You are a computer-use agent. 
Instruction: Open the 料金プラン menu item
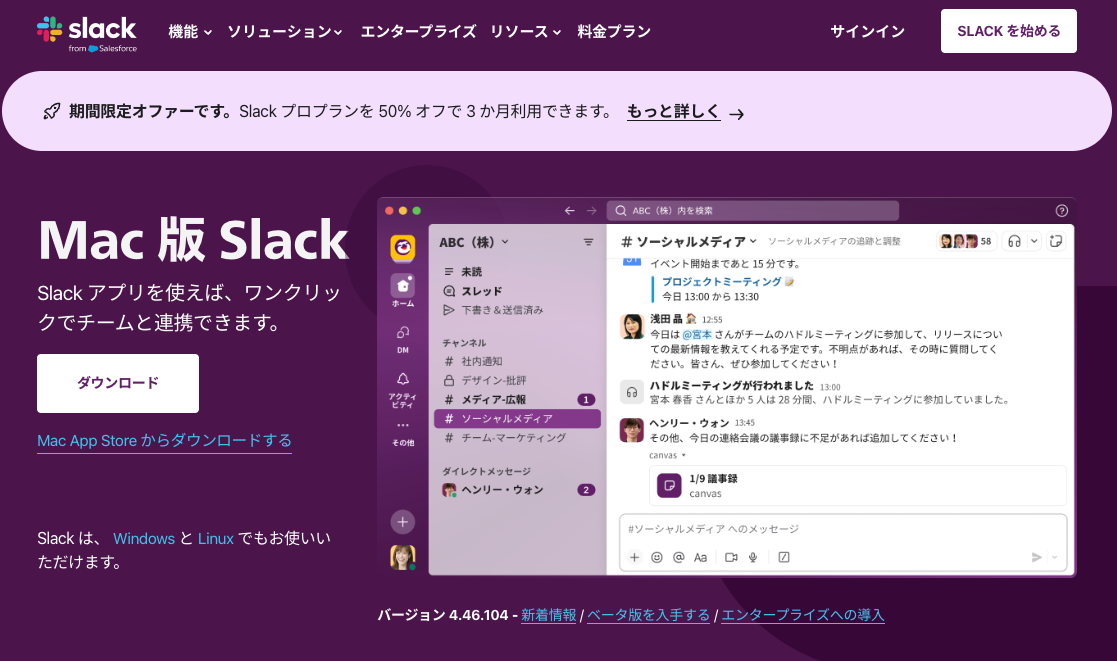613,31
